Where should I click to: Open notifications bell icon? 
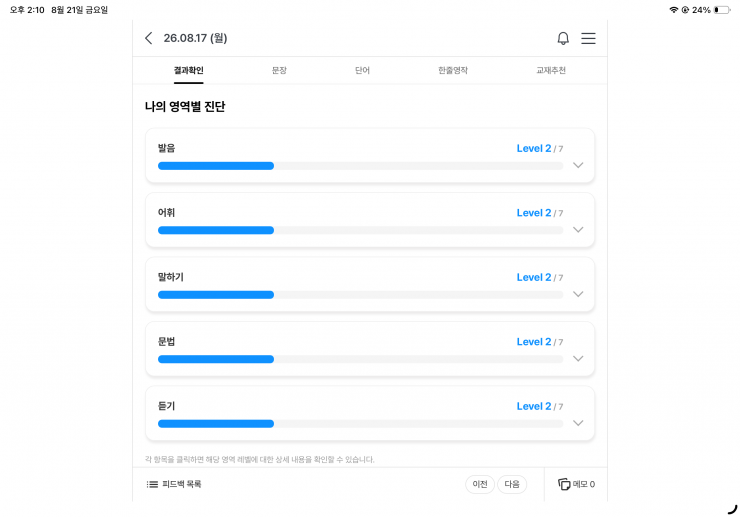click(x=563, y=38)
